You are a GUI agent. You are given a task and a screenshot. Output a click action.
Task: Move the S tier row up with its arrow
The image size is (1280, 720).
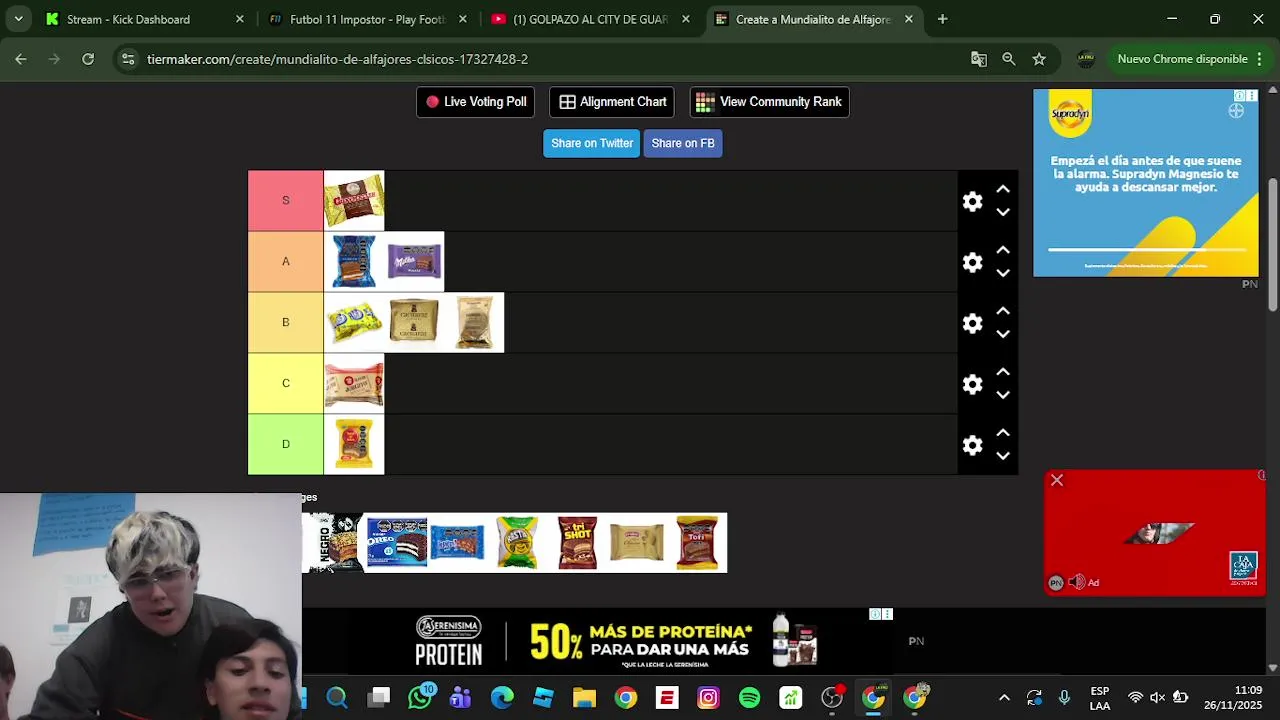tap(1003, 189)
